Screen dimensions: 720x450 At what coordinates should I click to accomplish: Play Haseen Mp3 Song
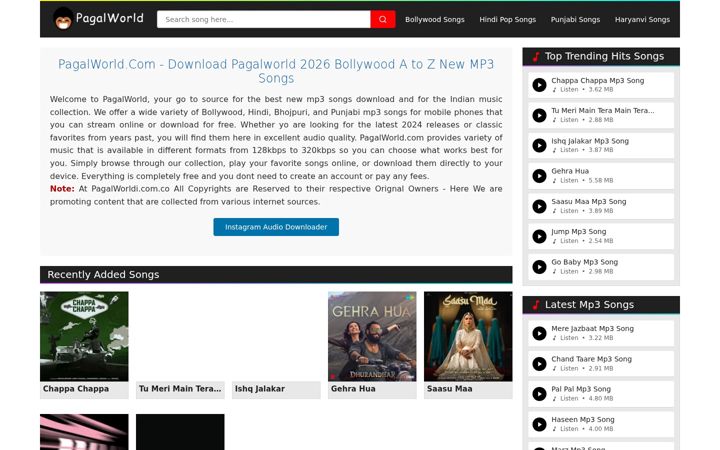[x=539, y=424]
